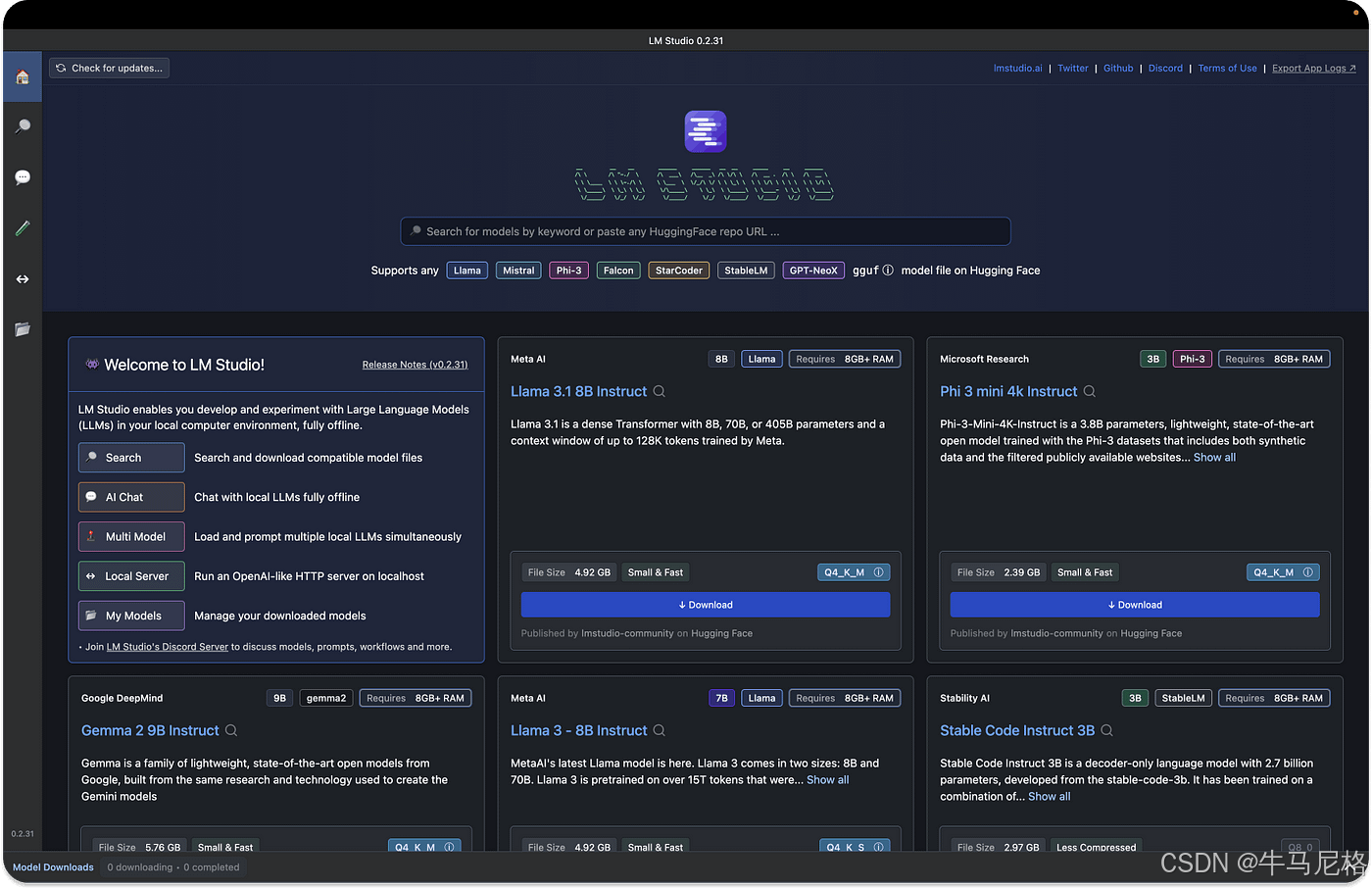This screenshot has height=889, width=1372.
Task: Open Phi 3 mini 4k Instruct title
Action: pos(1008,391)
